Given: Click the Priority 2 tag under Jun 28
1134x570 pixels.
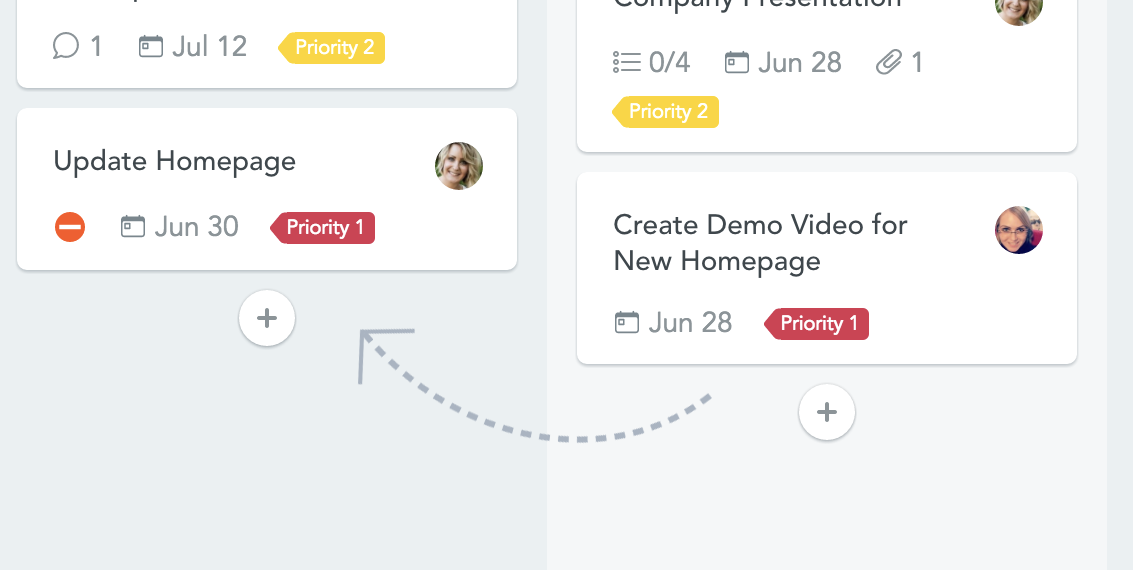Looking at the screenshot, I should click(667, 112).
